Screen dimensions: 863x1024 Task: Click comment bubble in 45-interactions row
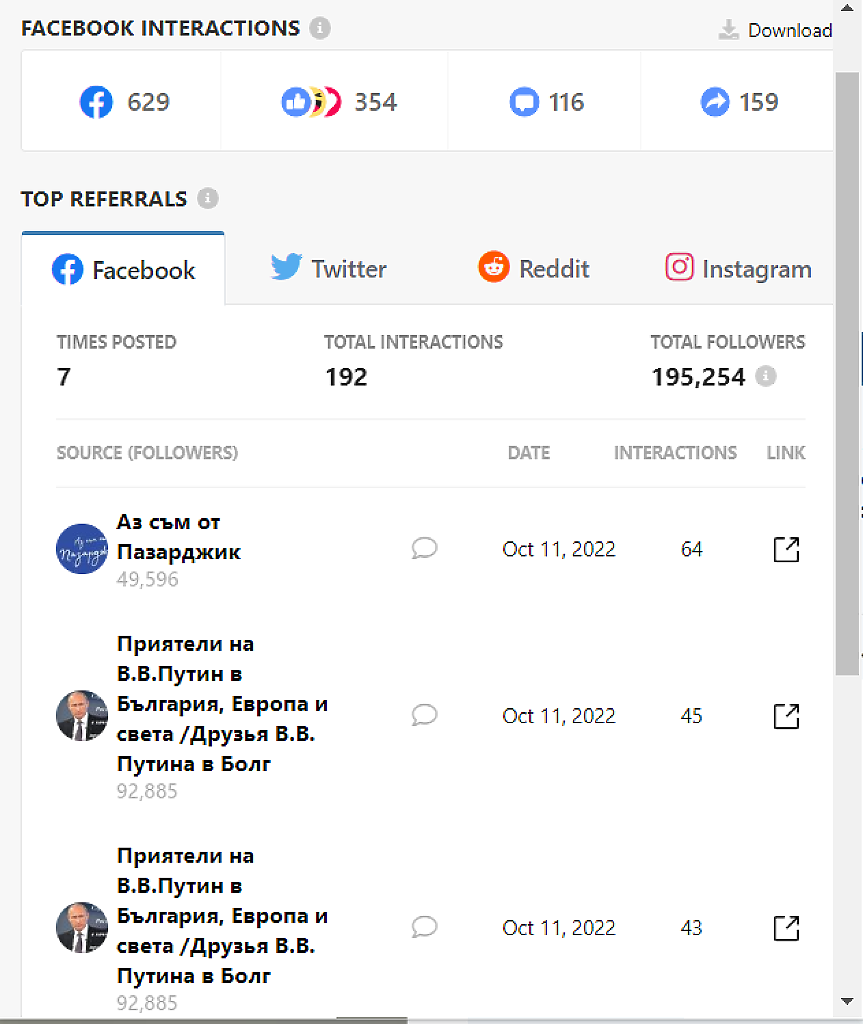424,715
